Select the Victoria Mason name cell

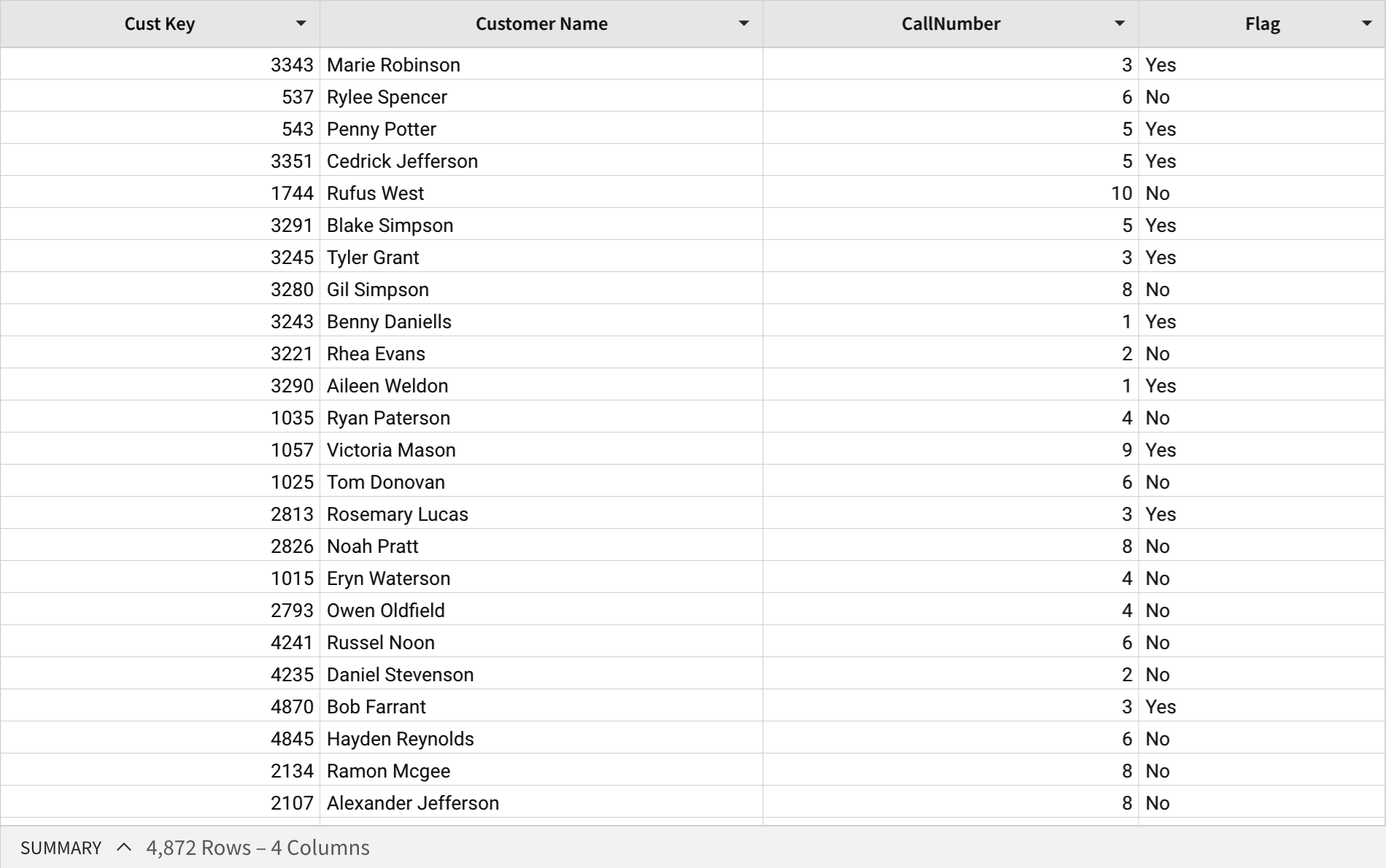(x=541, y=449)
